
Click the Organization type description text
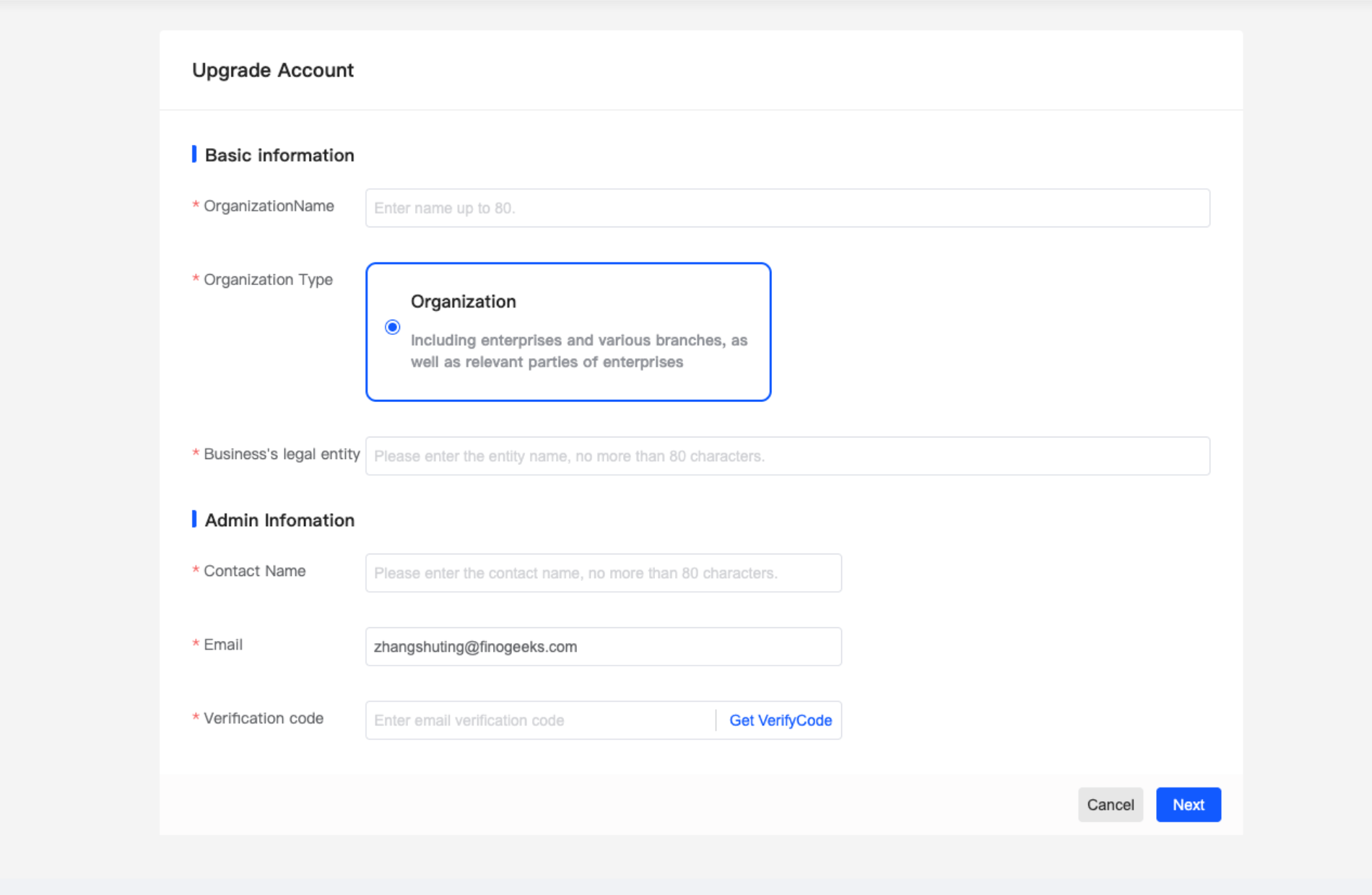(x=578, y=351)
